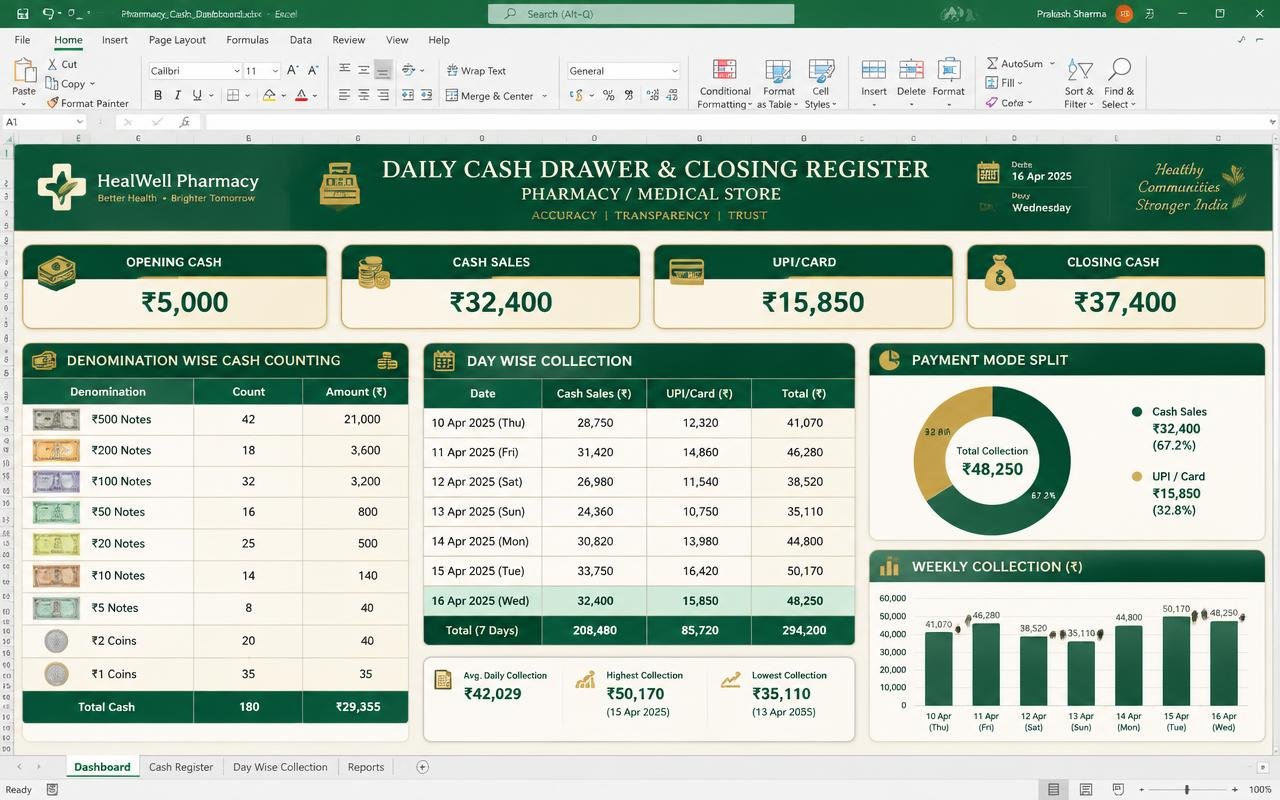
Task: Adjust the zoom slider in status bar
Action: pyautogui.click(x=1187, y=790)
